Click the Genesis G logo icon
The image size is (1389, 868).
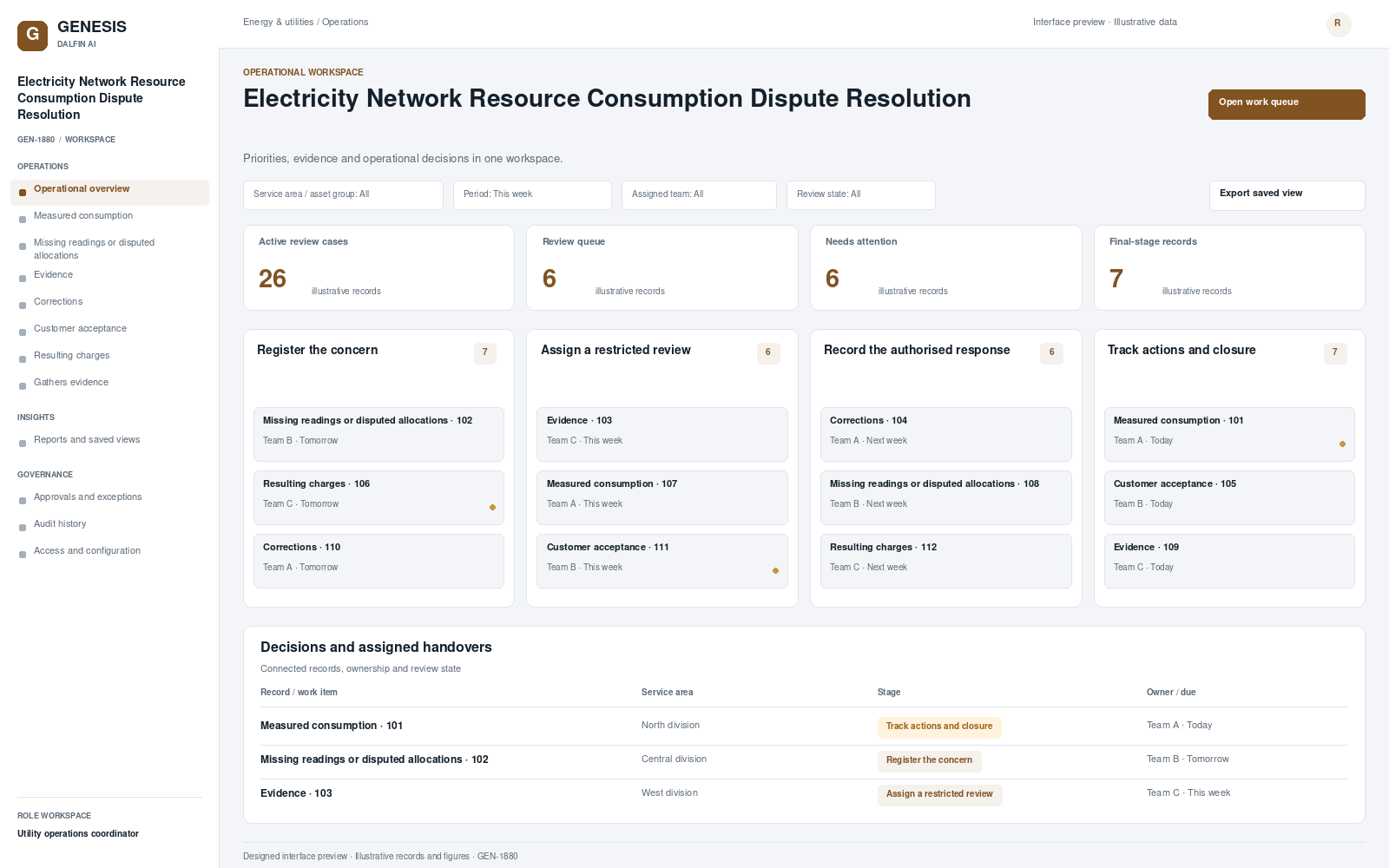(32, 36)
